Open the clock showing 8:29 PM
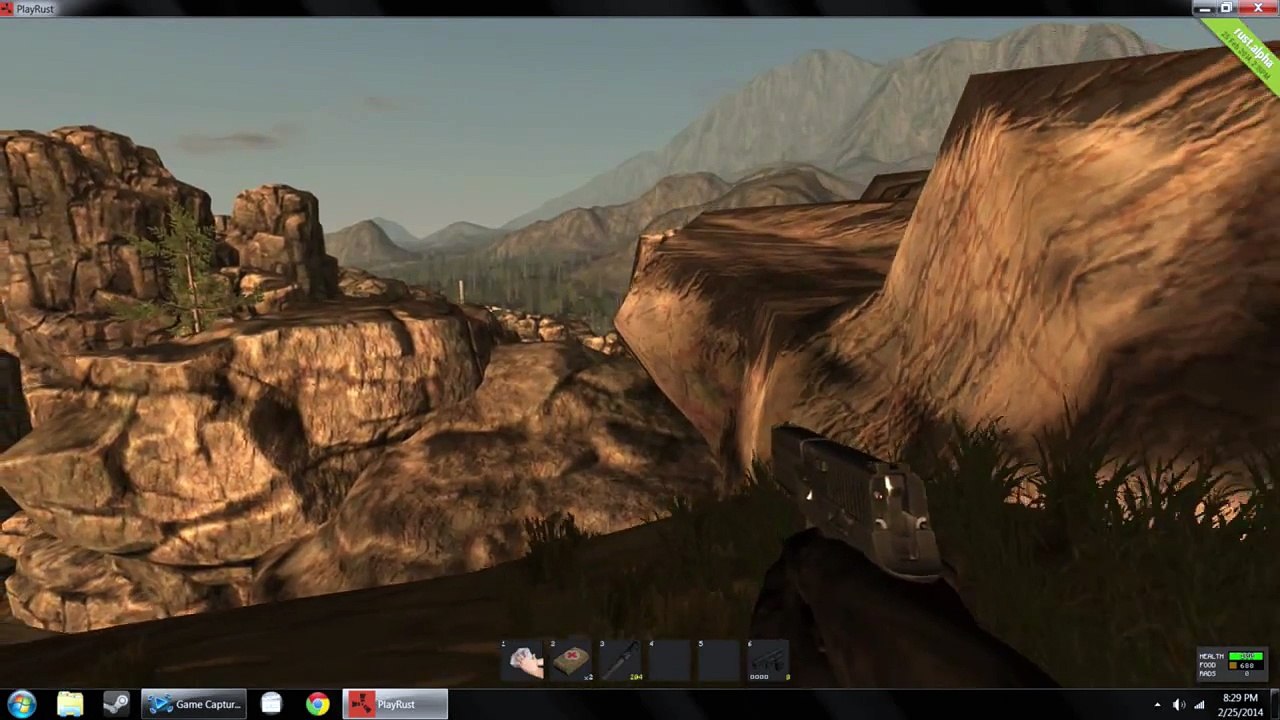The width and height of the screenshot is (1280, 720). click(1240, 704)
